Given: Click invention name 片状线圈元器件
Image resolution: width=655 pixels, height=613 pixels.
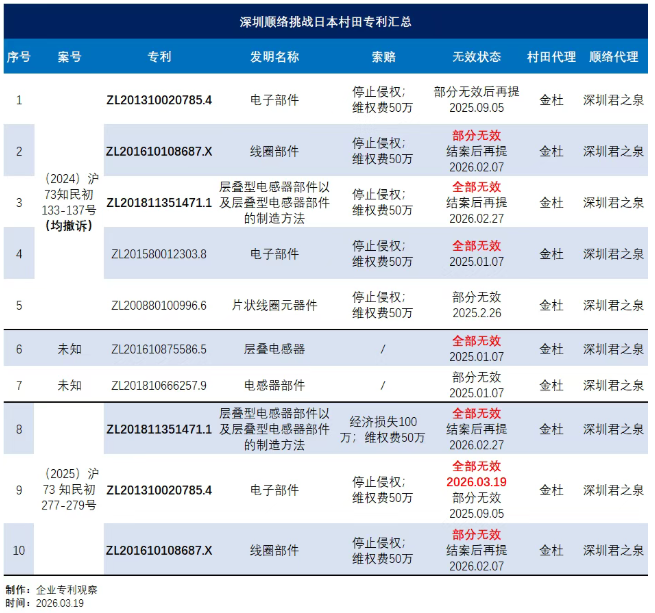Looking at the screenshot, I should [x=274, y=305].
